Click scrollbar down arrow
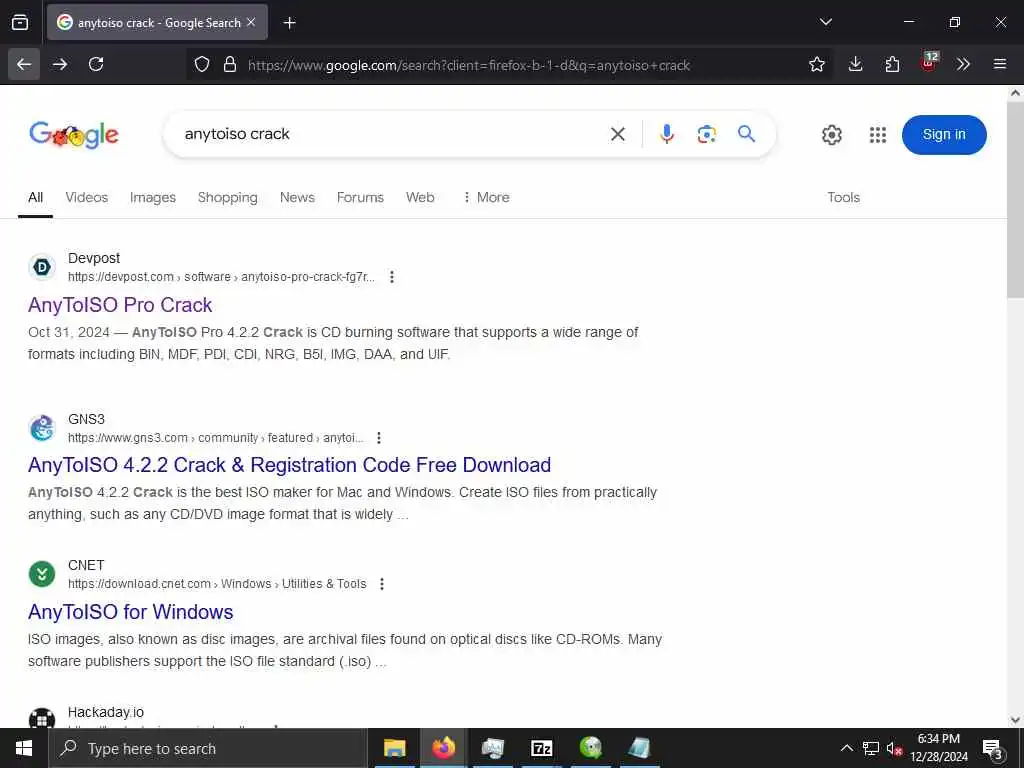 tap(1015, 720)
